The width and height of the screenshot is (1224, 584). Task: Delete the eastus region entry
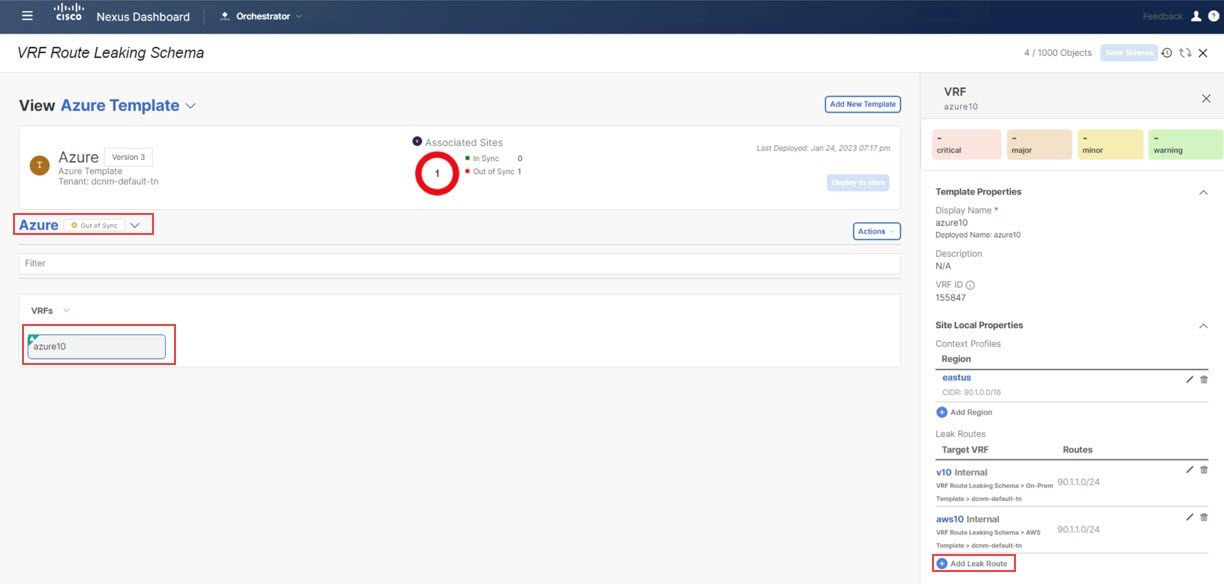coord(1203,380)
